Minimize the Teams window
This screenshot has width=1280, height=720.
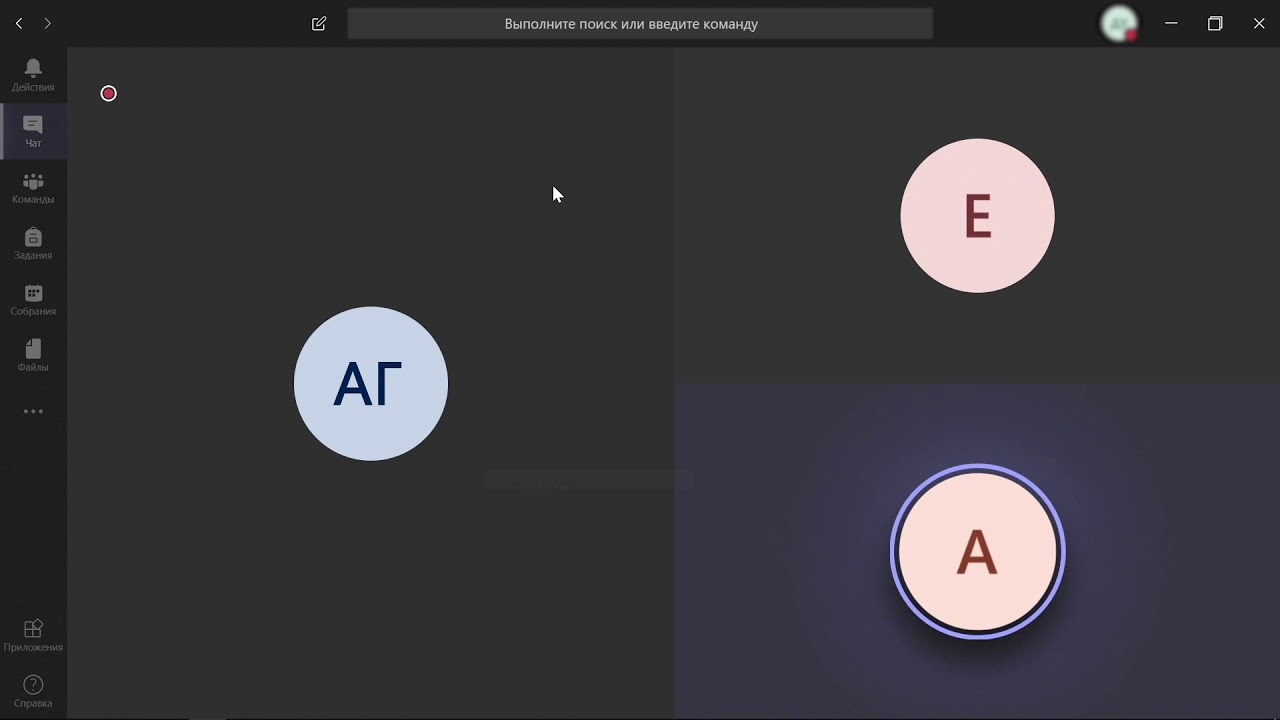(1171, 23)
